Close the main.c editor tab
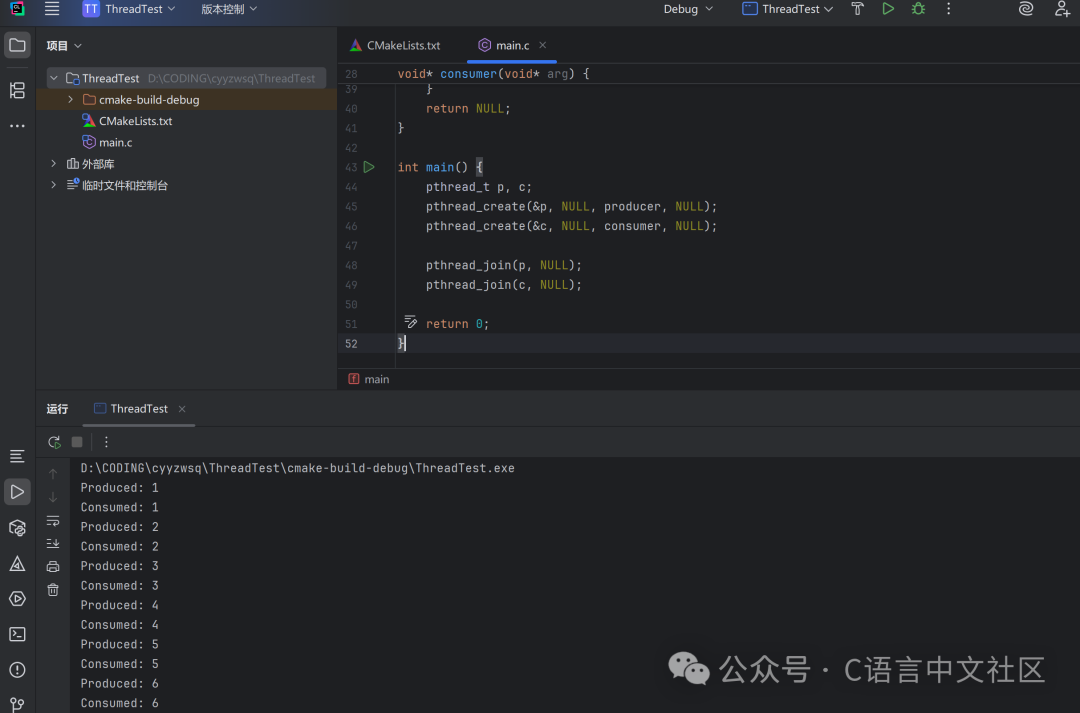1080x713 pixels. point(543,45)
